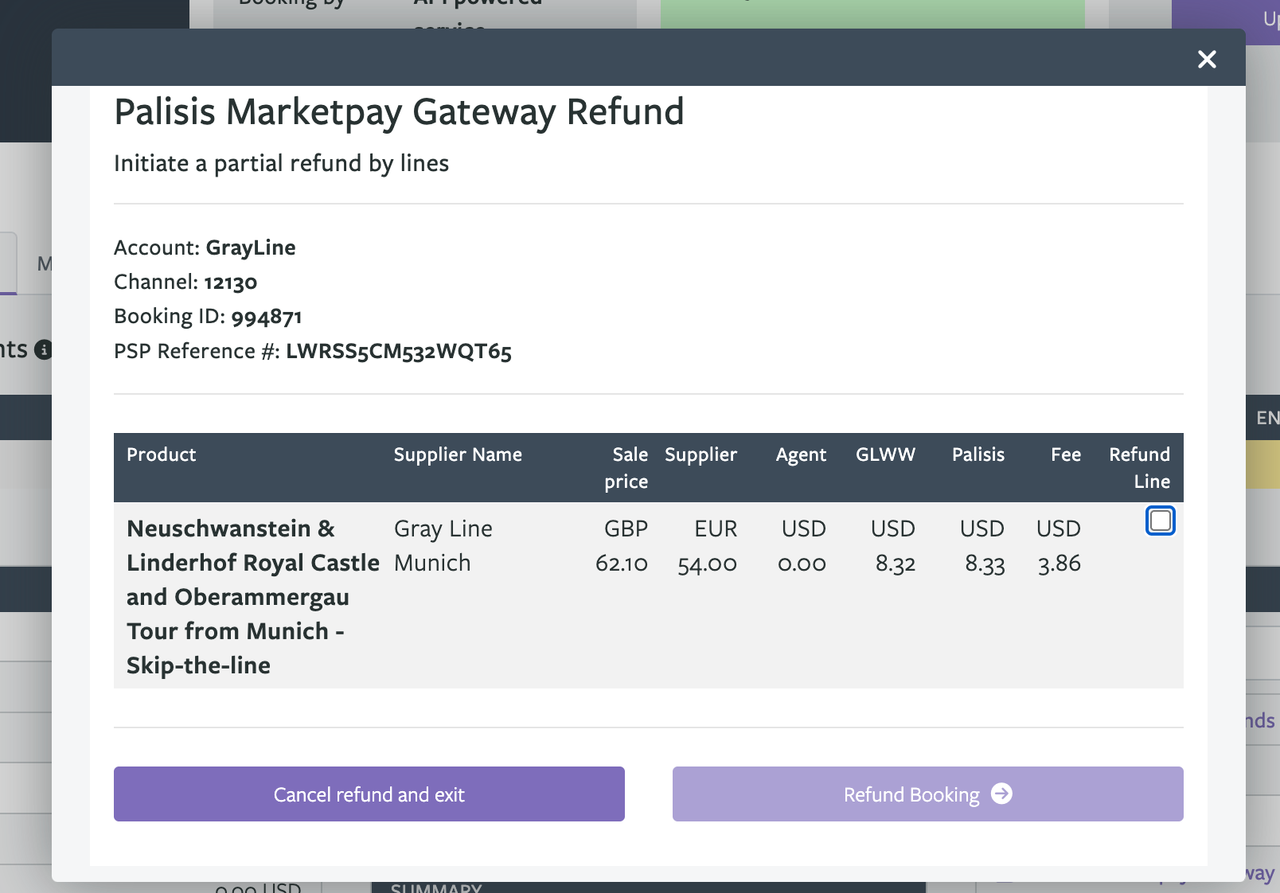
Task: Click the Gray Line Munich supplier cell
Action: pyautogui.click(x=443, y=546)
